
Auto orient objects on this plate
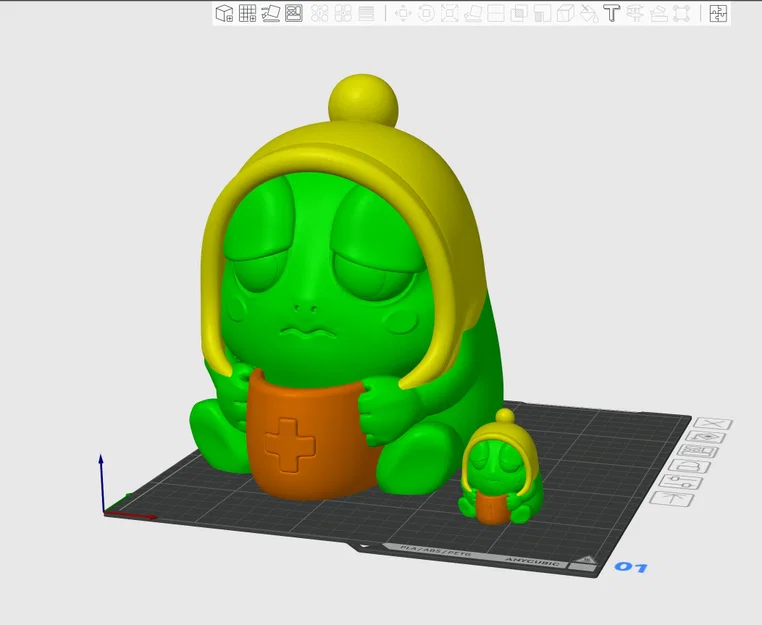[705, 437]
